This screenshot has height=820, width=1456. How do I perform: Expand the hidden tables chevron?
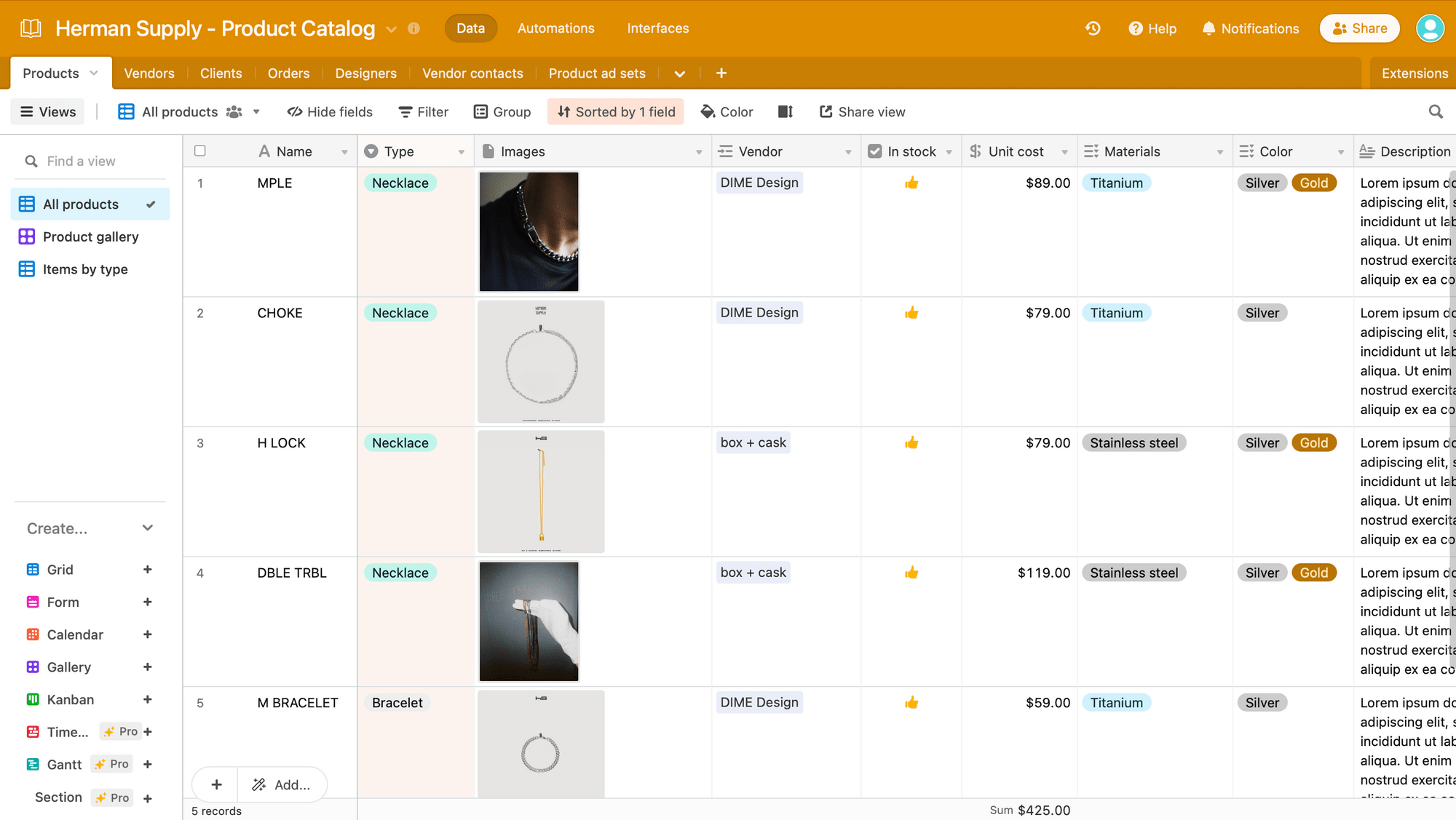[x=679, y=73]
